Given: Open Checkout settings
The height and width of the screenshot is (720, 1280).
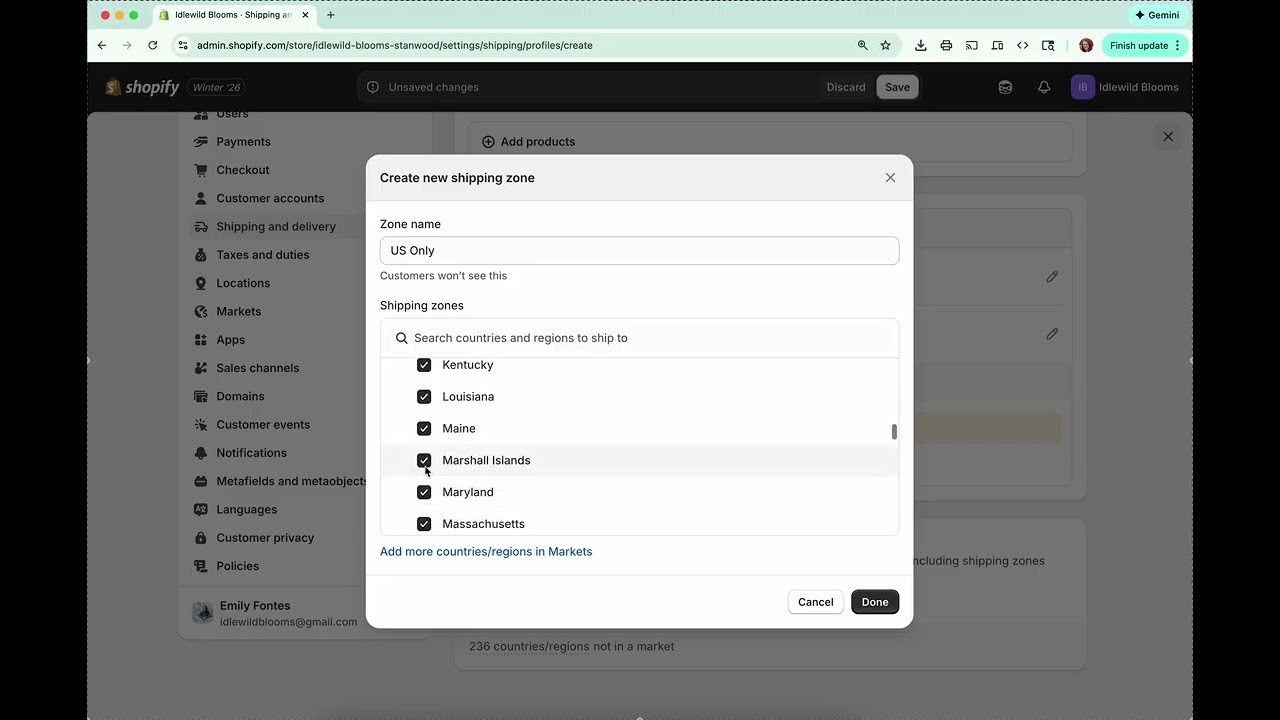Looking at the screenshot, I should (243, 170).
